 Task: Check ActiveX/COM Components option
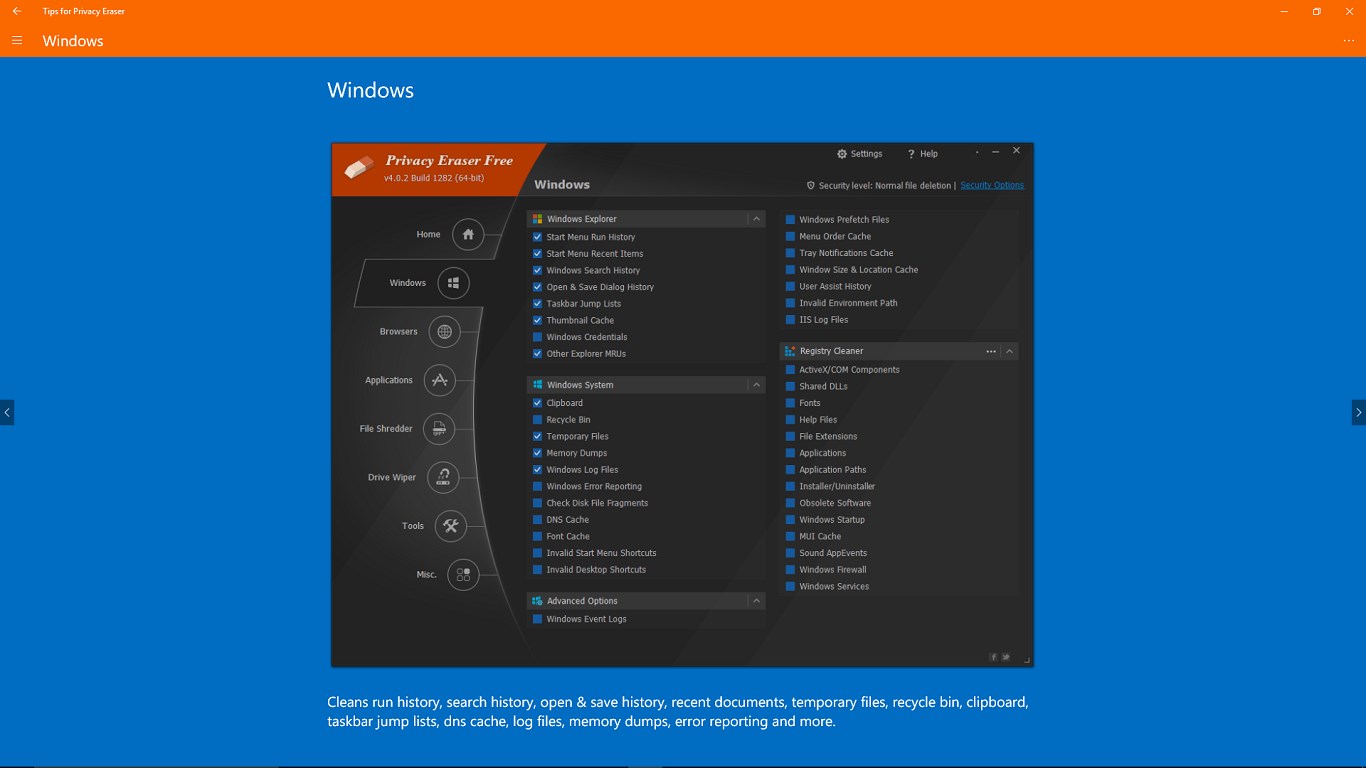[x=790, y=370]
